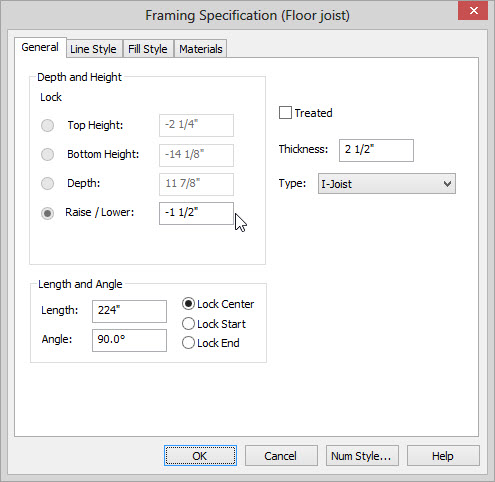The width and height of the screenshot is (495, 482).
Task: Enable the Treated checkbox
Action: pyautogui.click(x=285, y=113)
